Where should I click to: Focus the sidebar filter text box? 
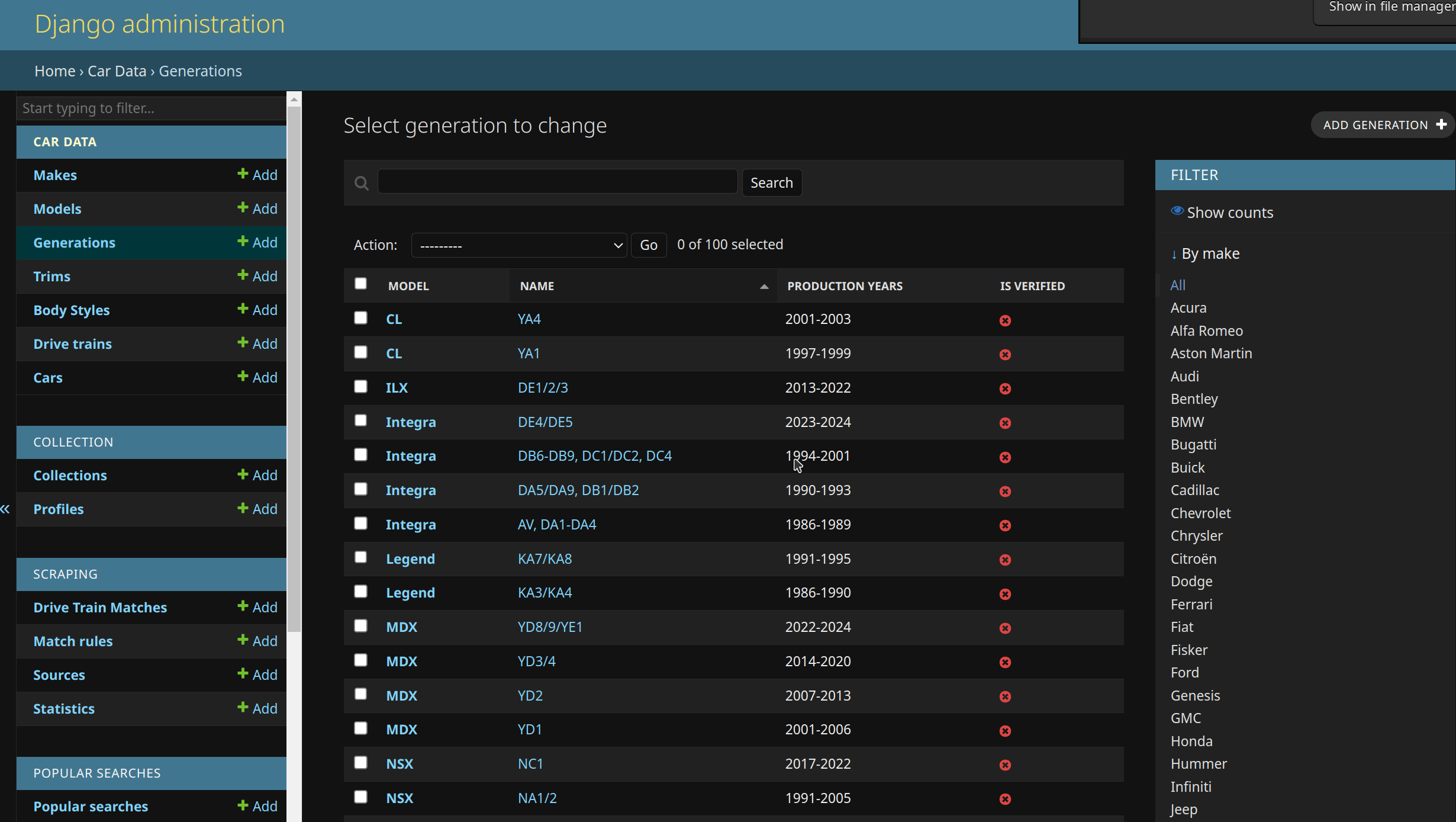[x=152, y=108]
